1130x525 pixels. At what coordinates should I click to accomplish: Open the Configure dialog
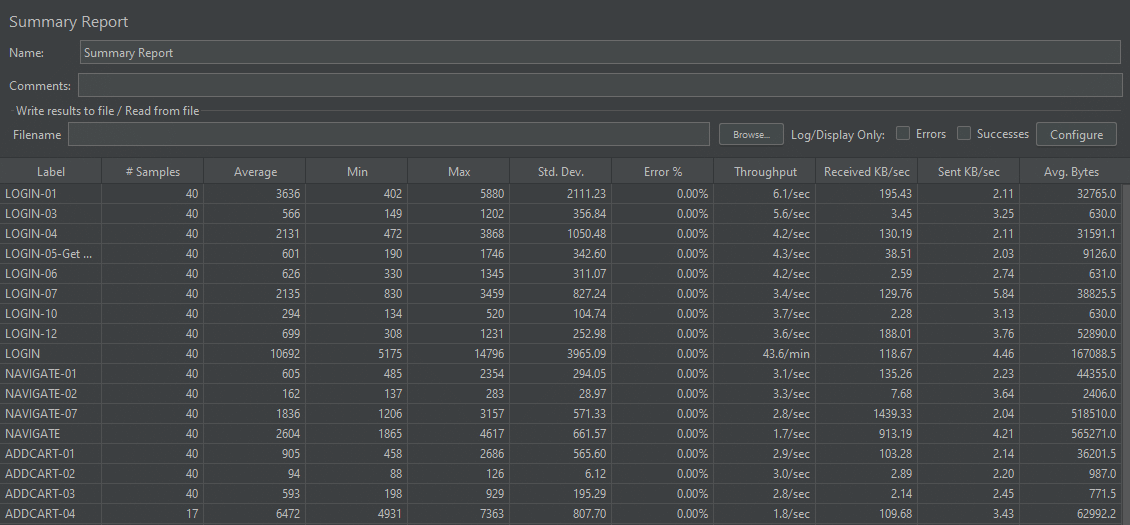1076,134
